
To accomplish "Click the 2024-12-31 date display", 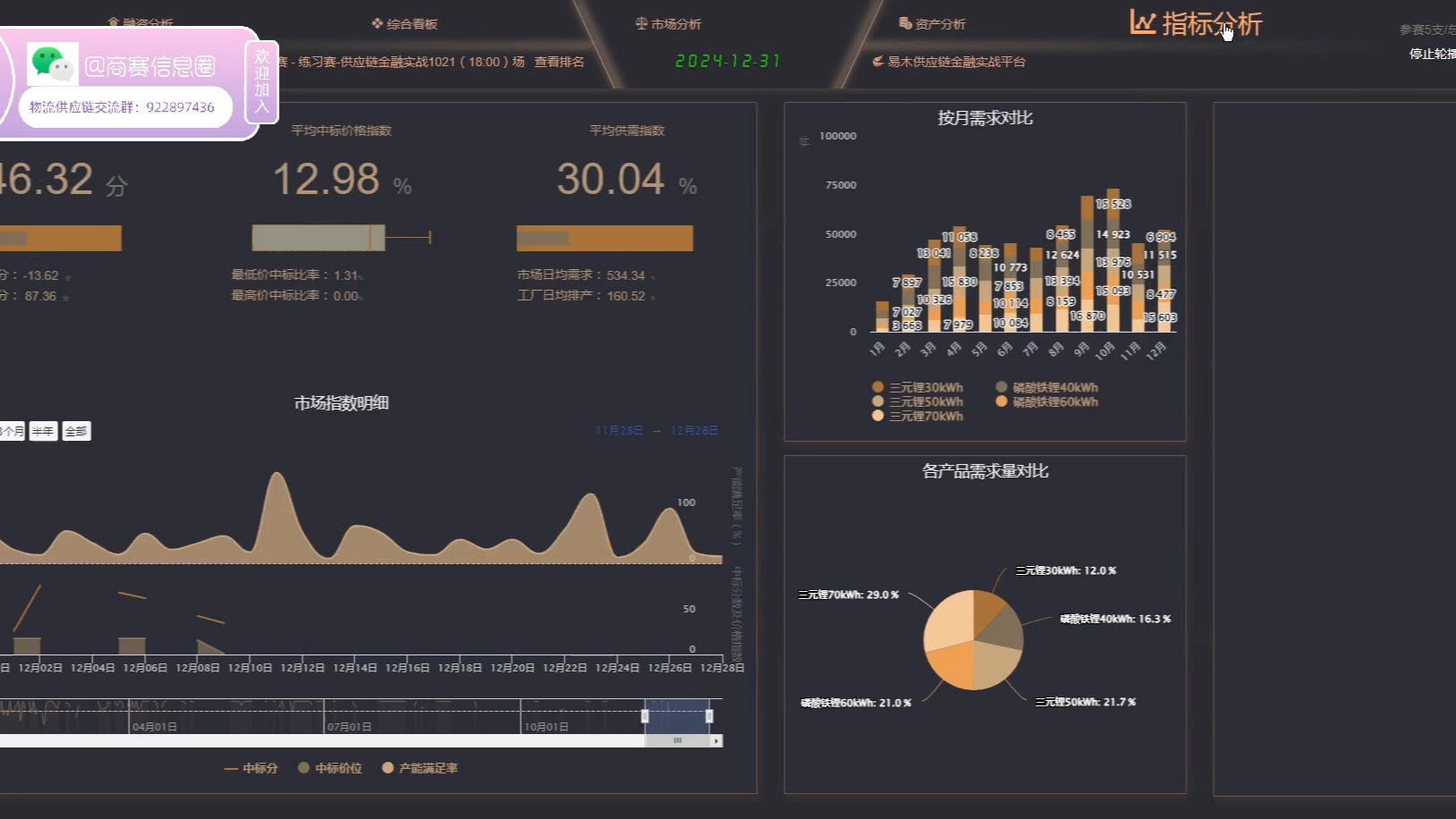I will 728,61.
